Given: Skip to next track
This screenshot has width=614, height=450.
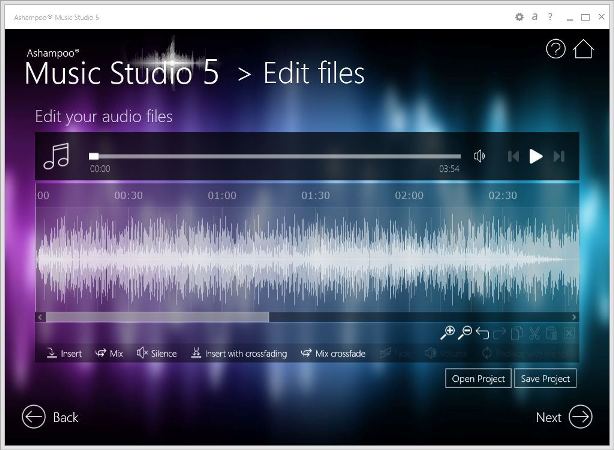Looking at the screenshot, I should [x=559, y=157].
